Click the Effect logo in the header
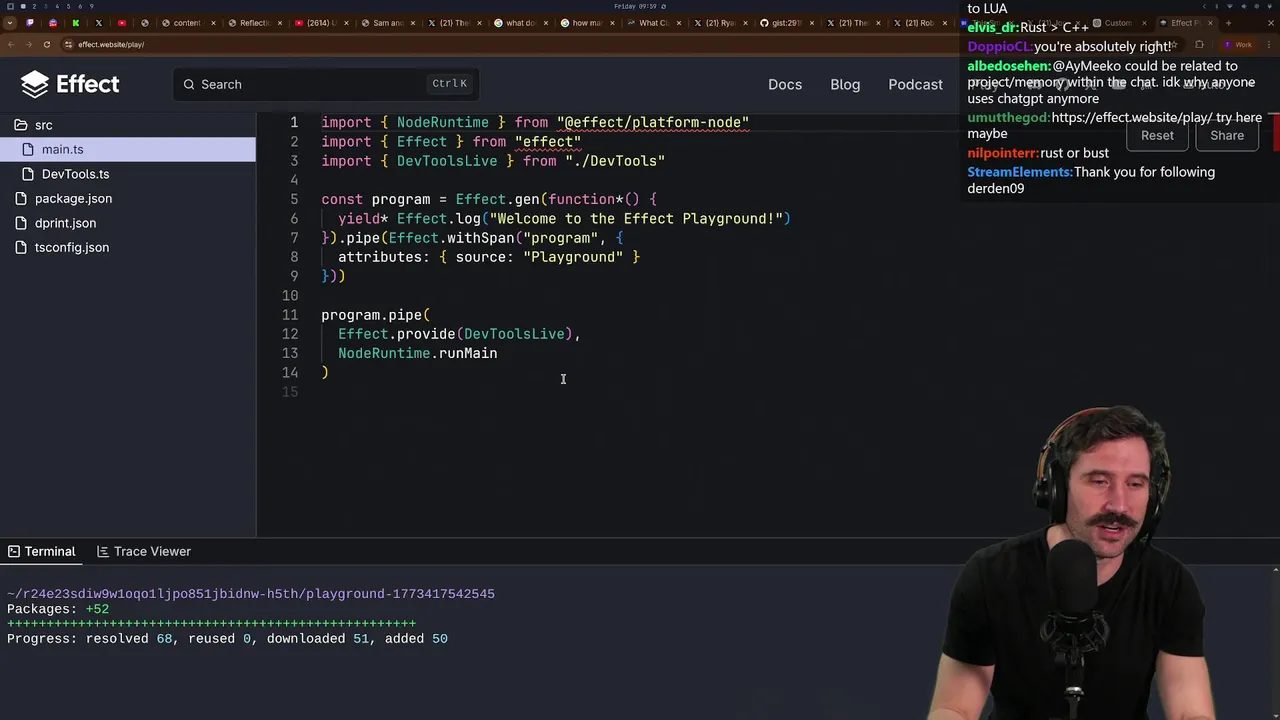 pos(70,84)
